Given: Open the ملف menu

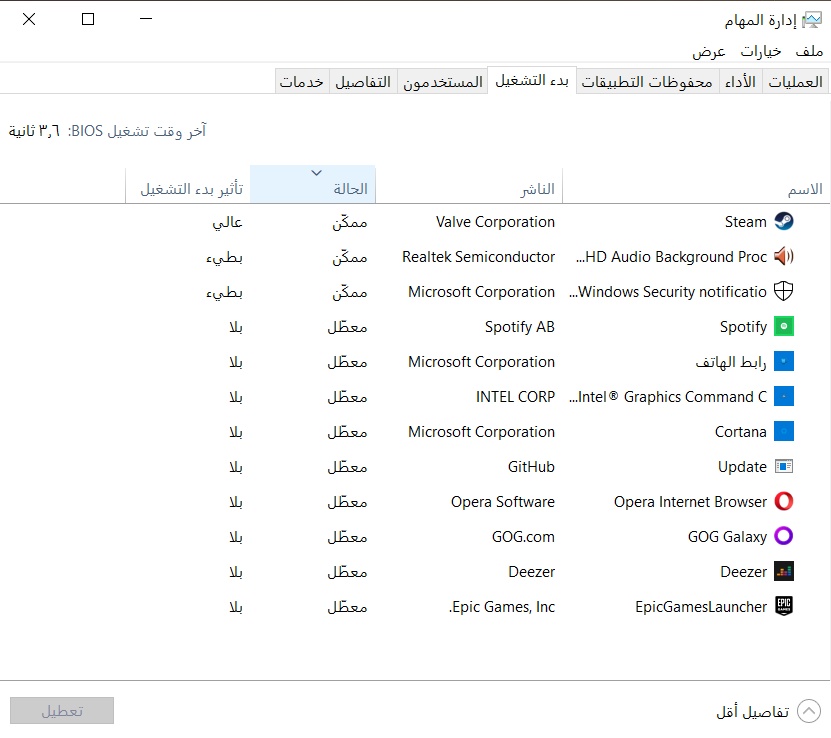Looking at the screenshot, I should (809, 51).
